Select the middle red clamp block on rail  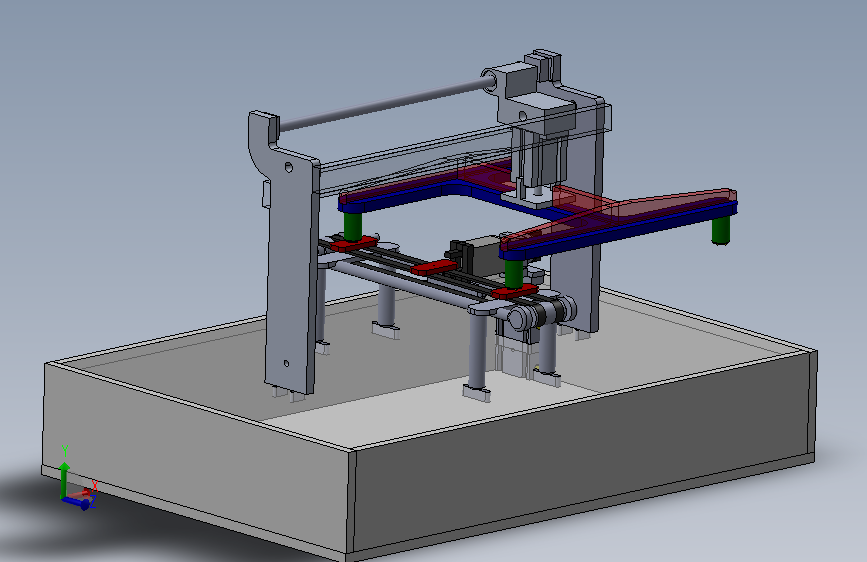click(434, 268)
